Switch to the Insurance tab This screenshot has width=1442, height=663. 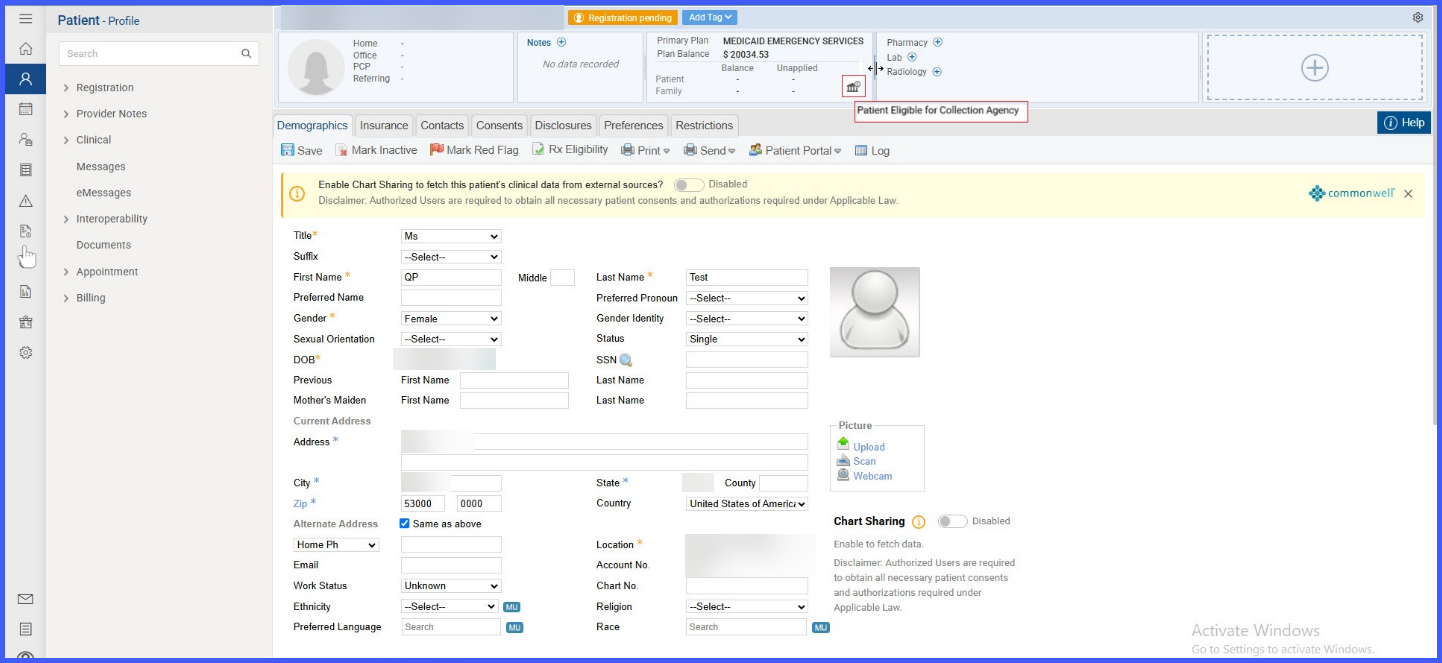tap(384, 125)
